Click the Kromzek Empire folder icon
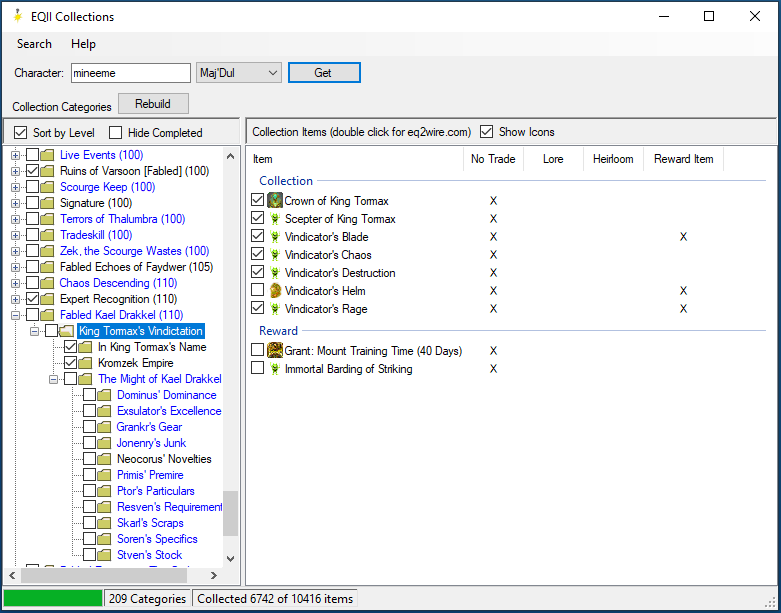The width and height of the screenshot is (781, 613). pos(85,363)
